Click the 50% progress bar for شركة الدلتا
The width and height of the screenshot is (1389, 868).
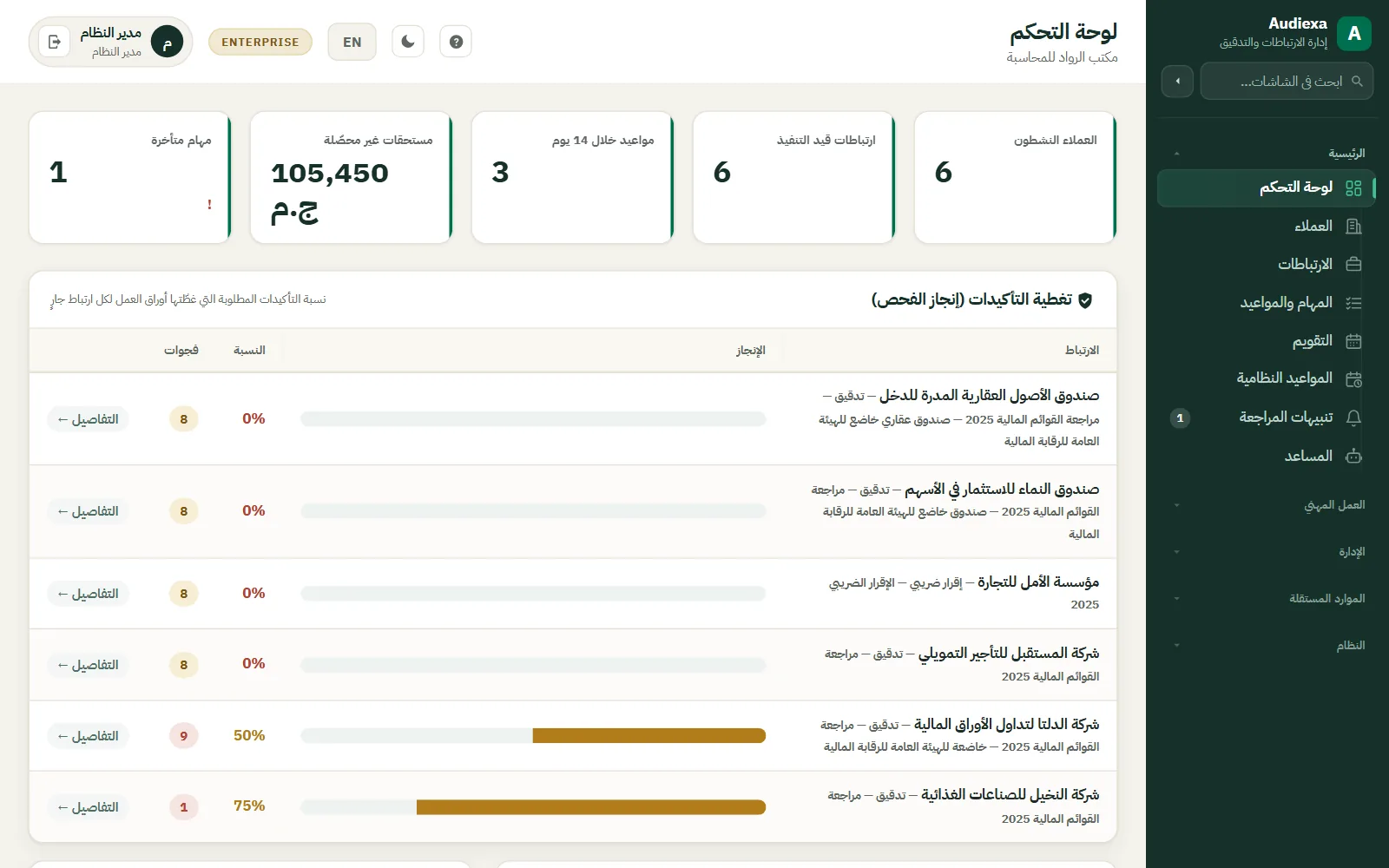(533, 736)
